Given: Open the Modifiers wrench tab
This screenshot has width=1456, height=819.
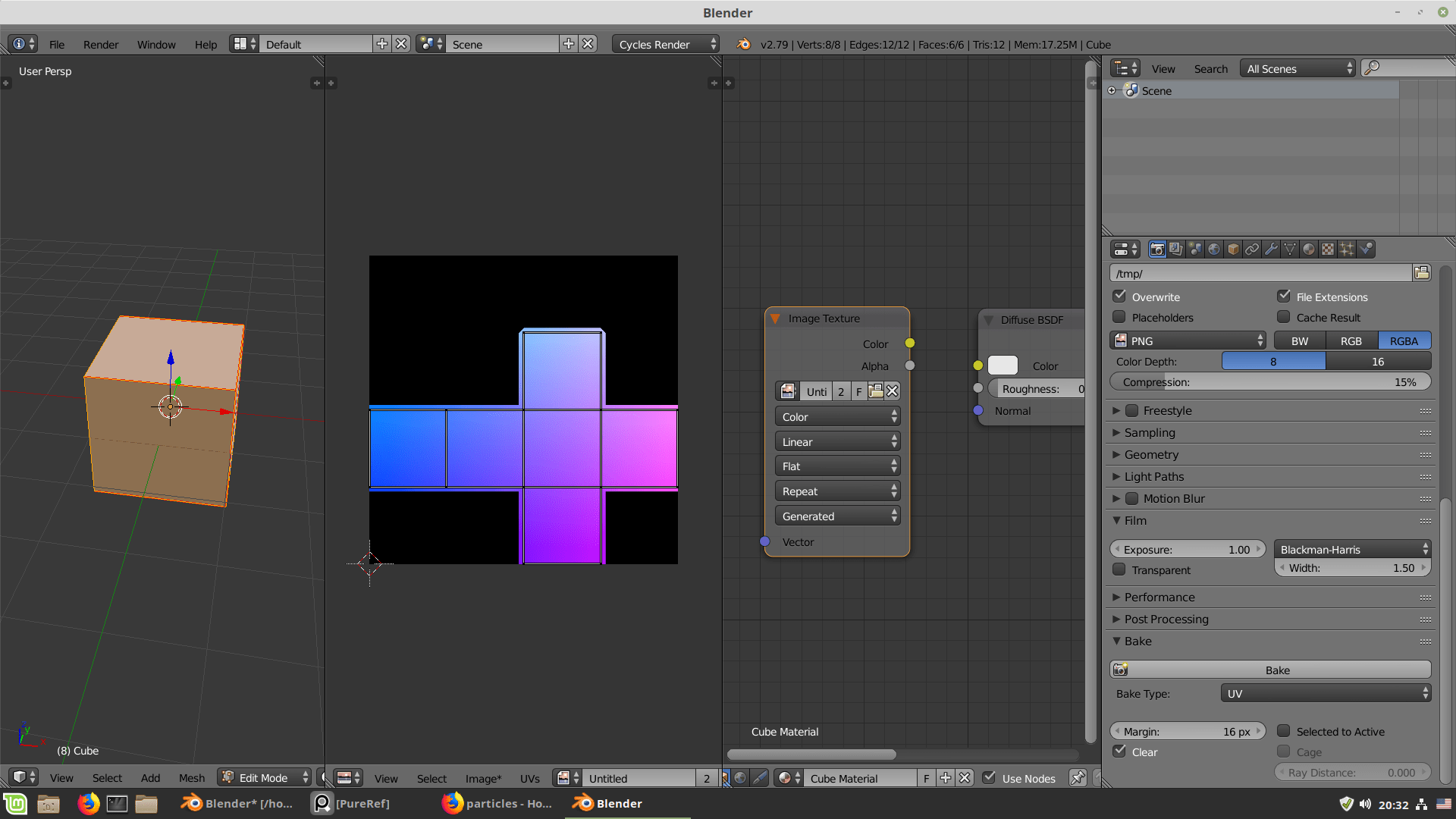Looking at the screenshot, I should pos(1271,249).
